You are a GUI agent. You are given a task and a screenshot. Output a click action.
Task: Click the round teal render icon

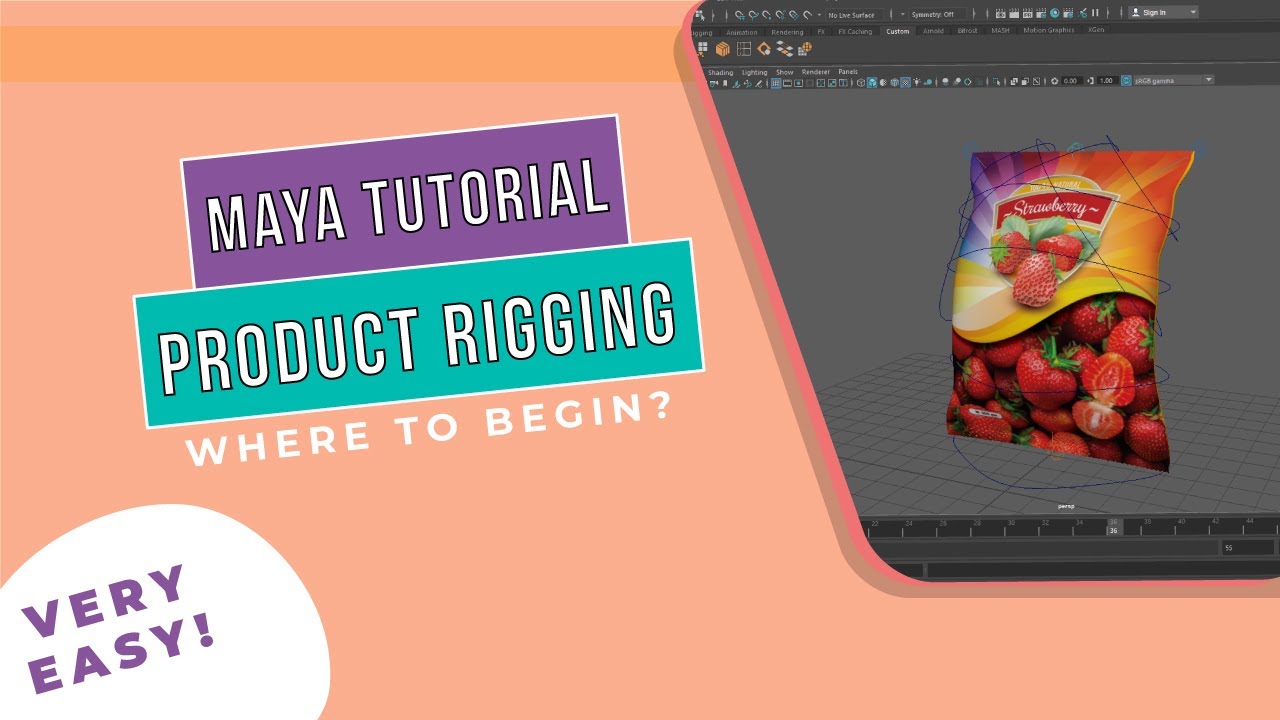1055,13
